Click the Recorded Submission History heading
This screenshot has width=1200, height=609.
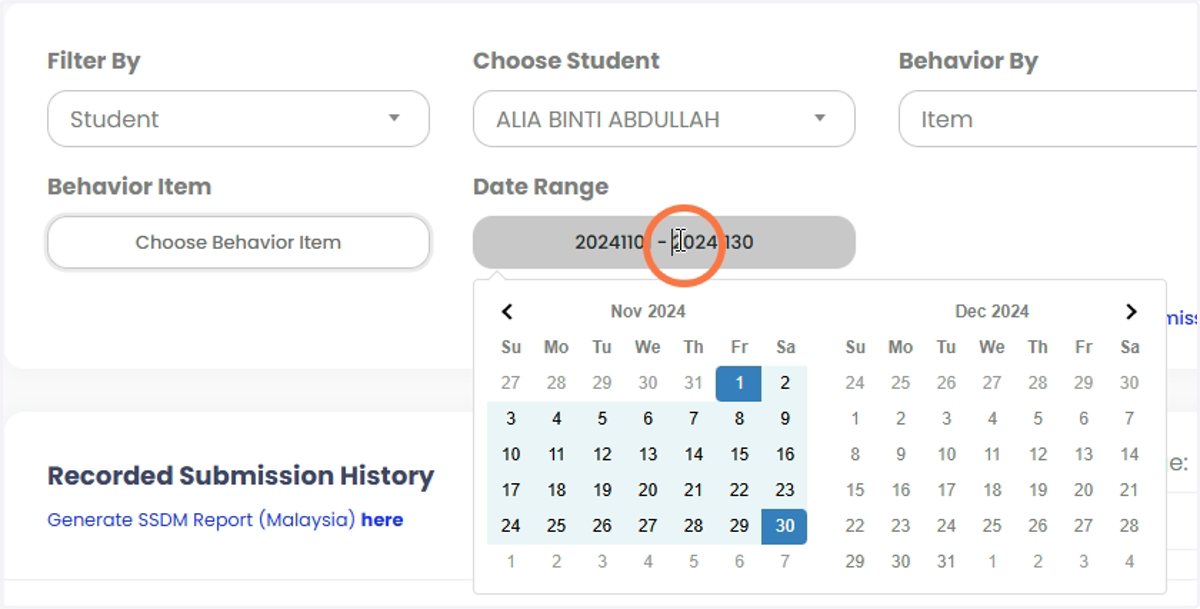tap(241, 476)
